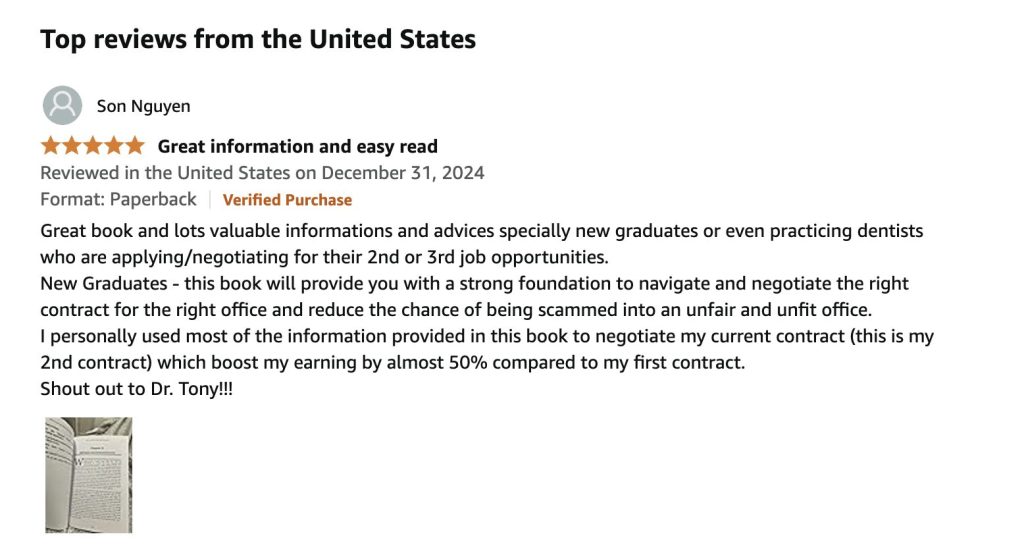Image resolution: width=1024 pixels, height=553 pixels.
Task: Click Son Nguyen's gray profile avatar
Action: coord(62,106)
